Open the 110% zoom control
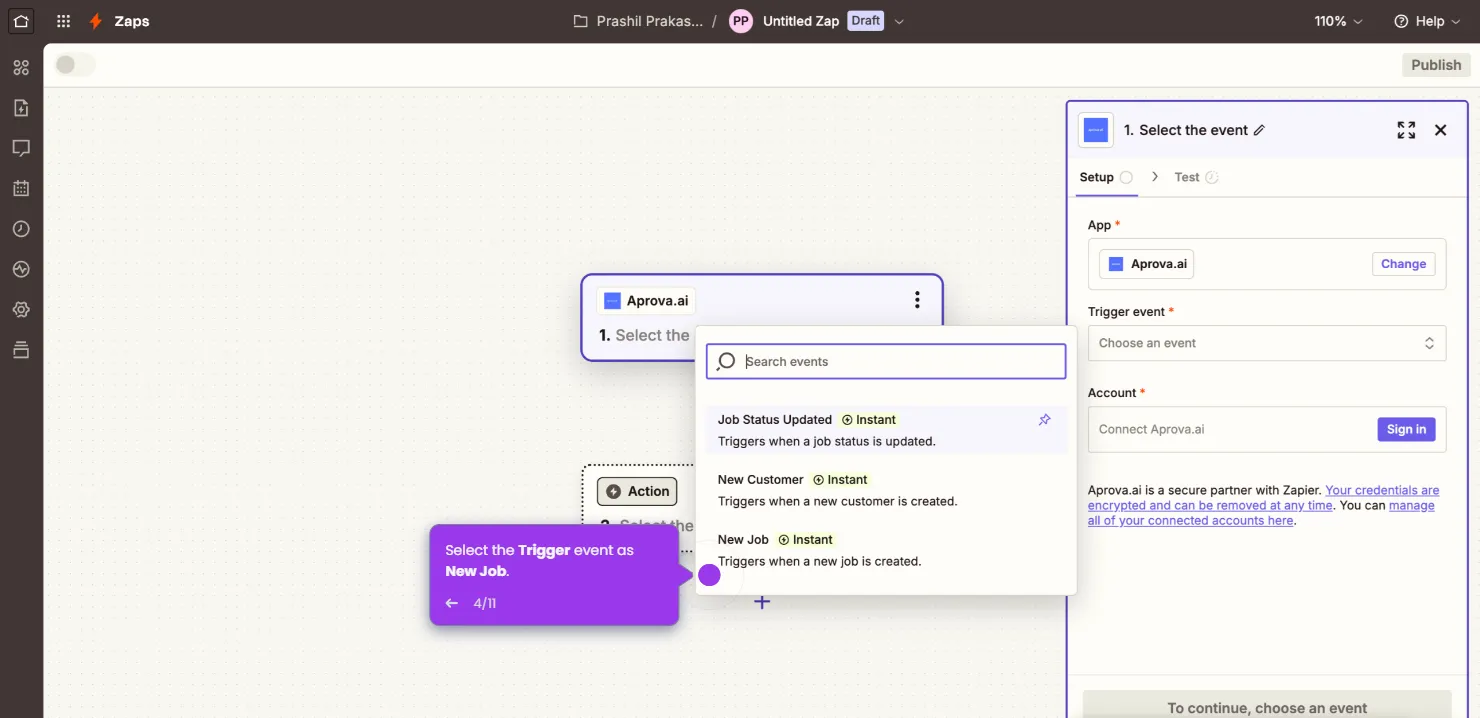 tap(1338, 20)
